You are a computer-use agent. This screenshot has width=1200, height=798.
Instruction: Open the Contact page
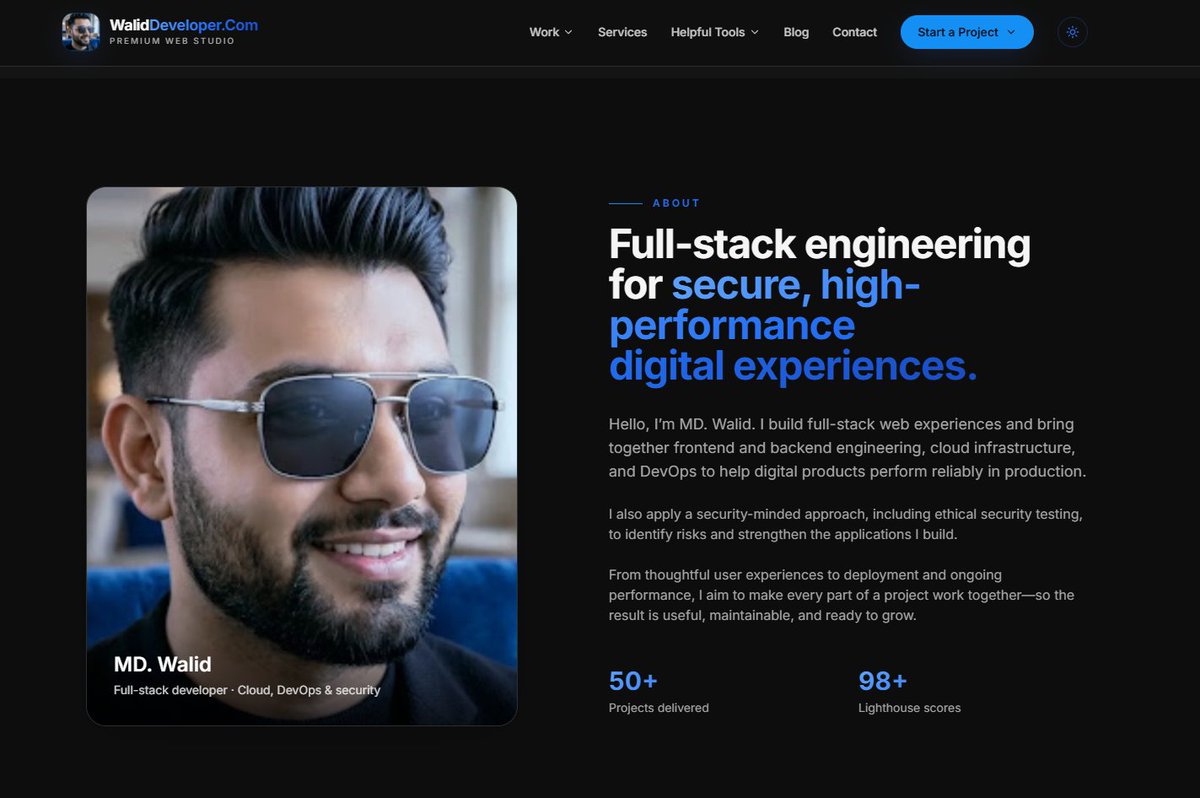click(x=854, y=32)
